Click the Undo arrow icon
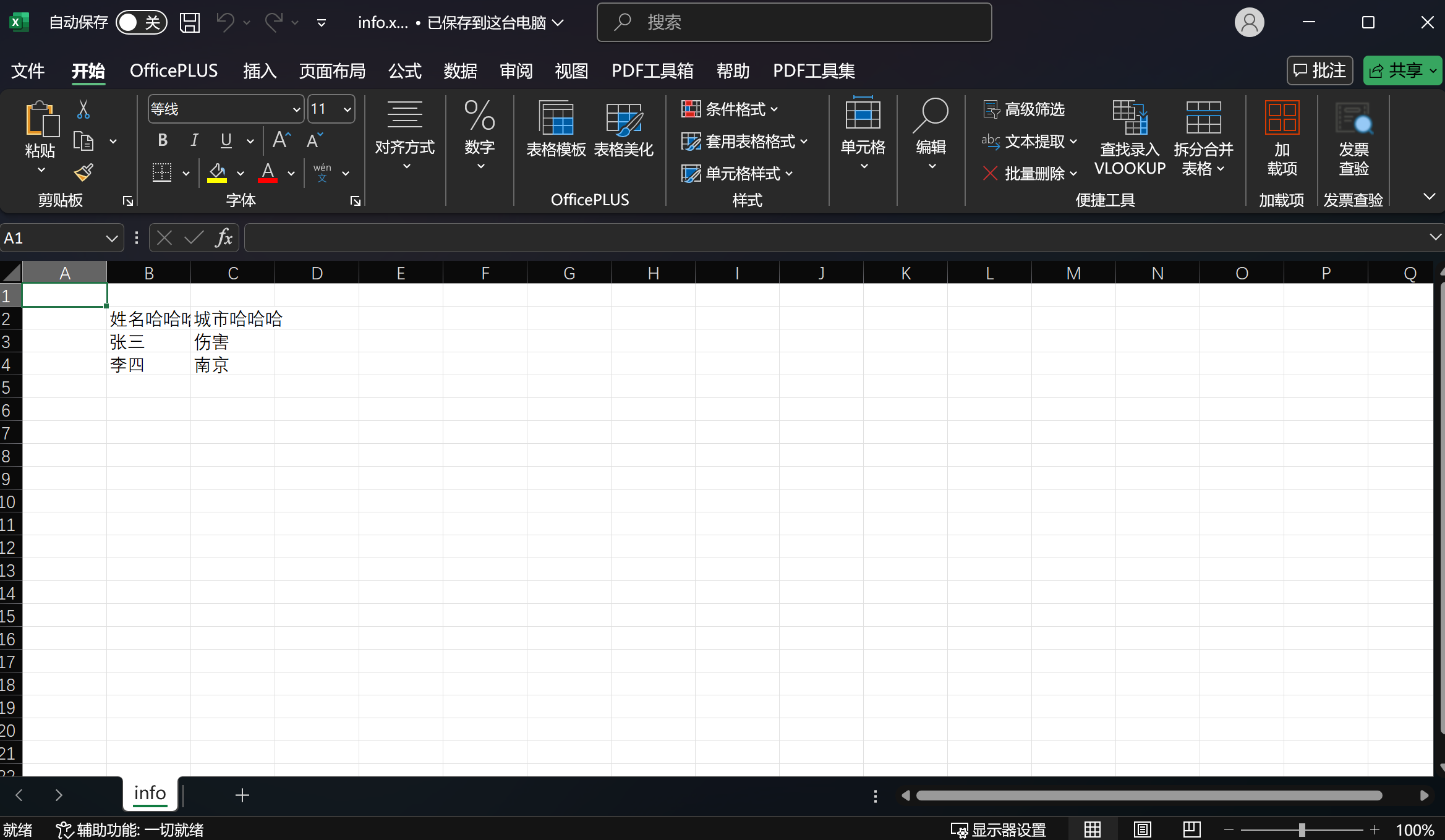 [225, 23]
